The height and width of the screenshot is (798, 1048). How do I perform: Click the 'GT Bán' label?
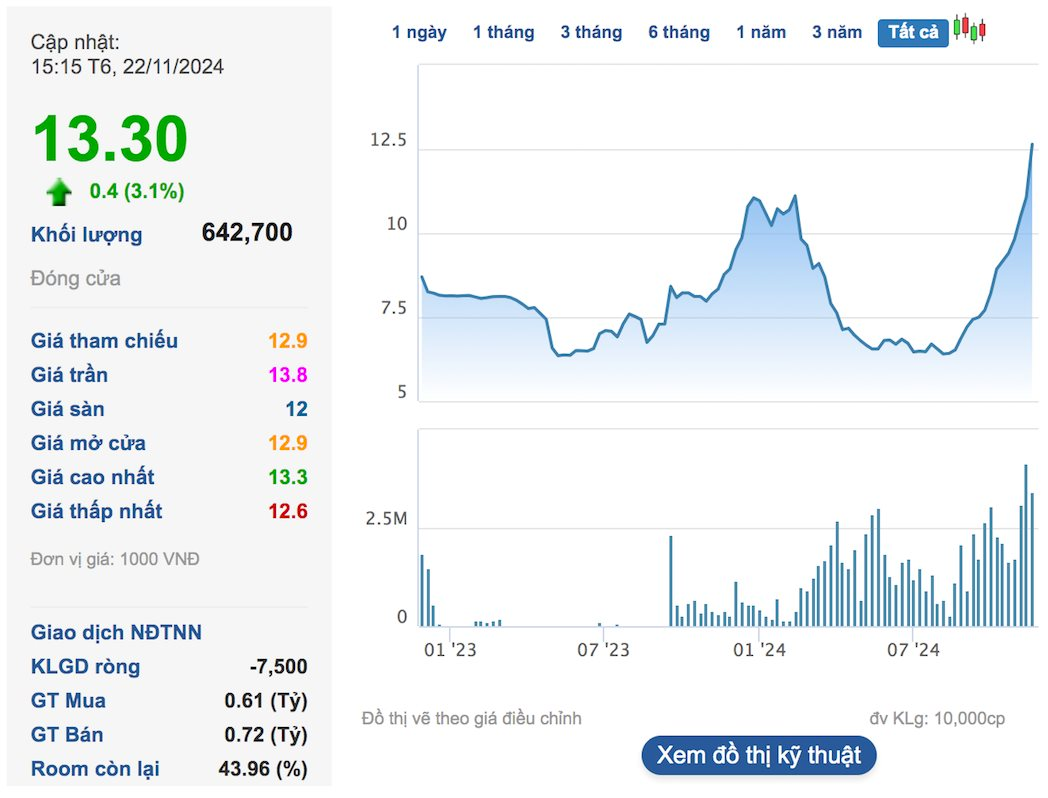tap(67, 735)
